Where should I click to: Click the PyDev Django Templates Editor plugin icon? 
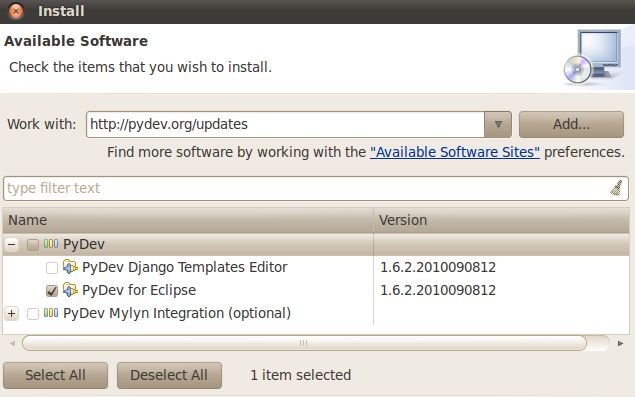coord(70,267)
